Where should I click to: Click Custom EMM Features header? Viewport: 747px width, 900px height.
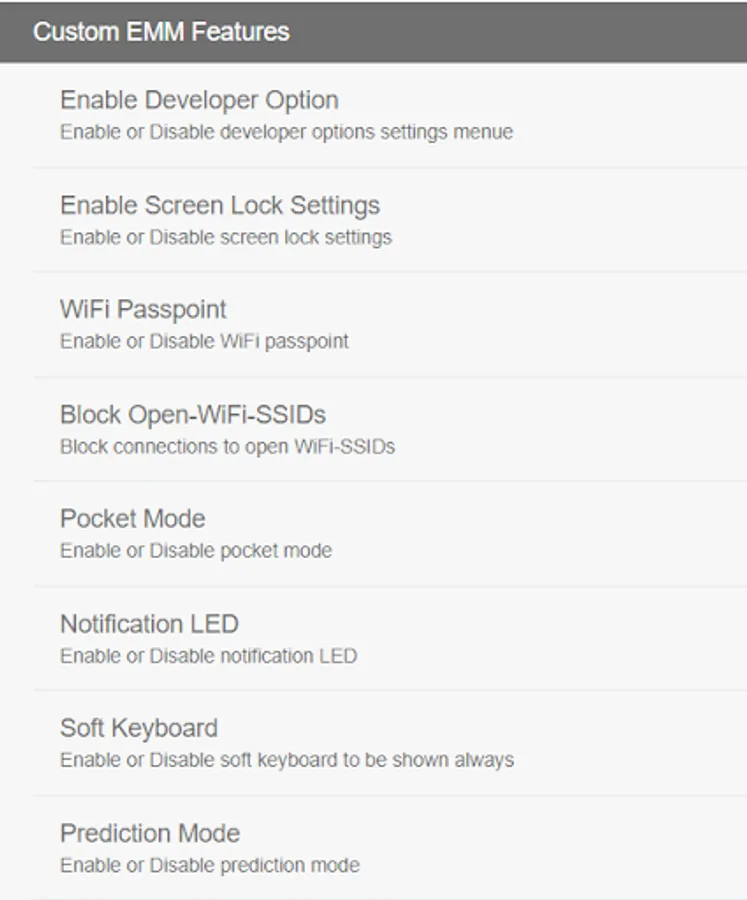point(373,32)
